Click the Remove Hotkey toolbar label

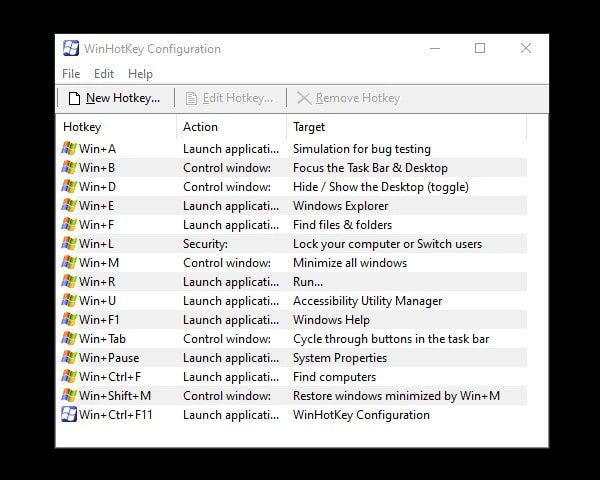tap(358, 98)
